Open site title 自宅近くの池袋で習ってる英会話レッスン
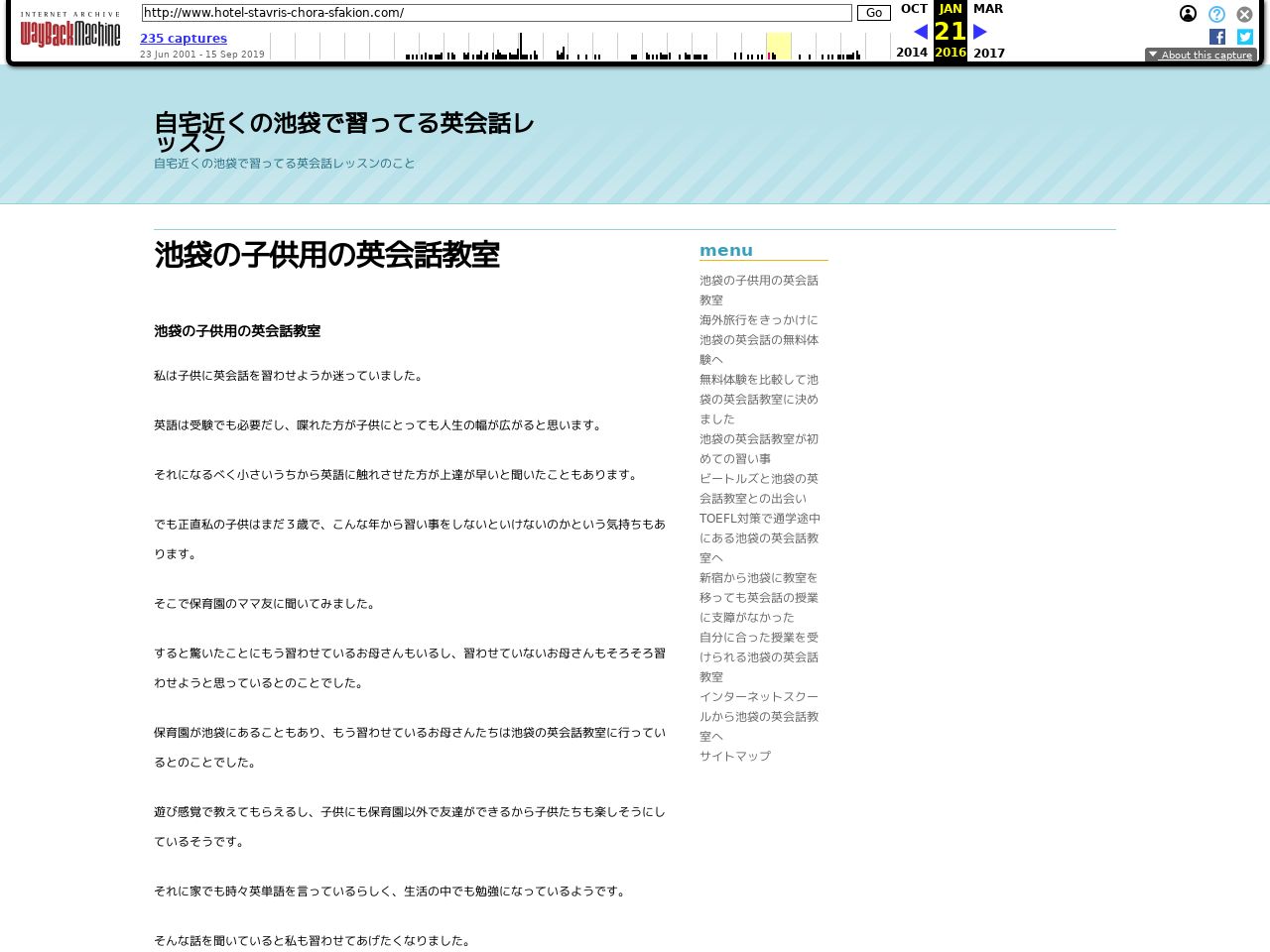 tap(343, 133)
